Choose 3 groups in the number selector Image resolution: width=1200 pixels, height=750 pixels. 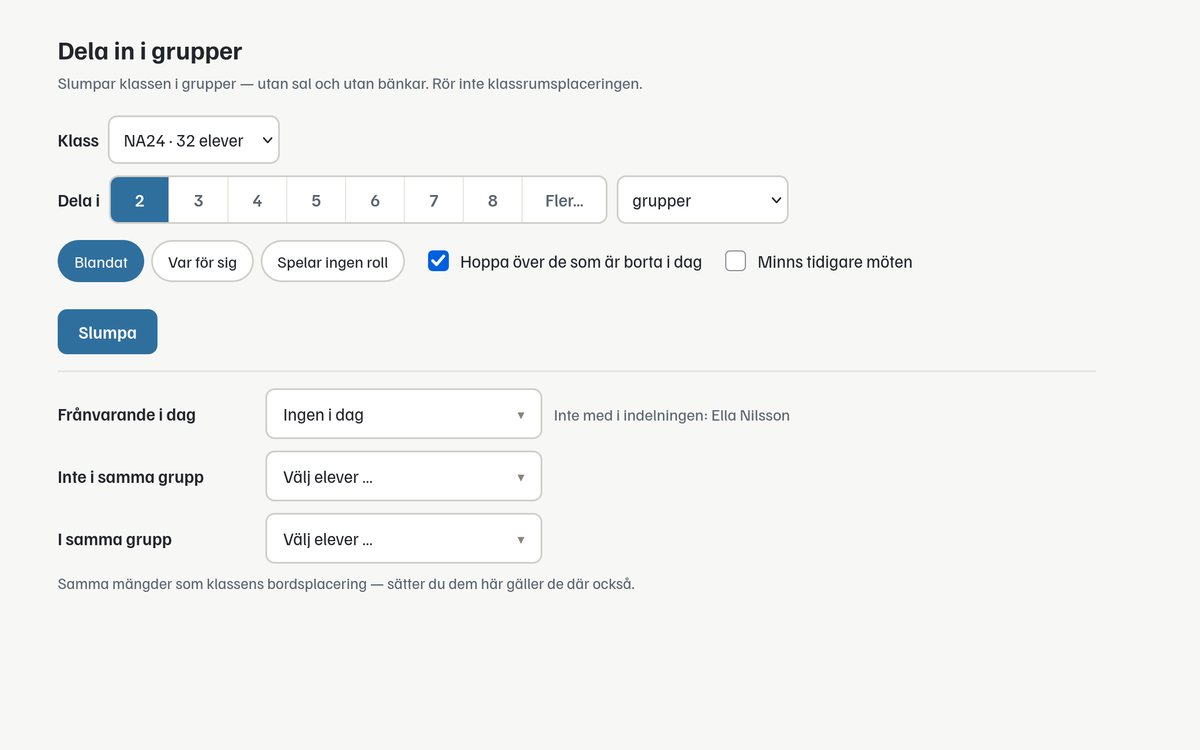click(198, 200)
